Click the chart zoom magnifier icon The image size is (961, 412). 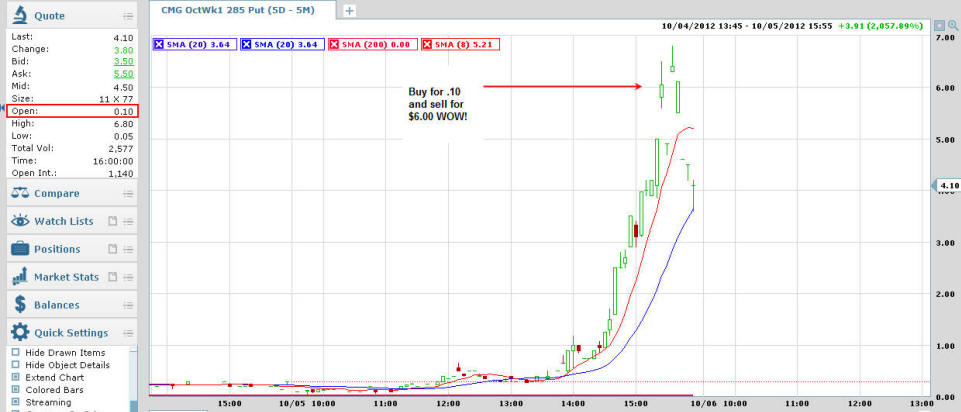tap(954, 26)
